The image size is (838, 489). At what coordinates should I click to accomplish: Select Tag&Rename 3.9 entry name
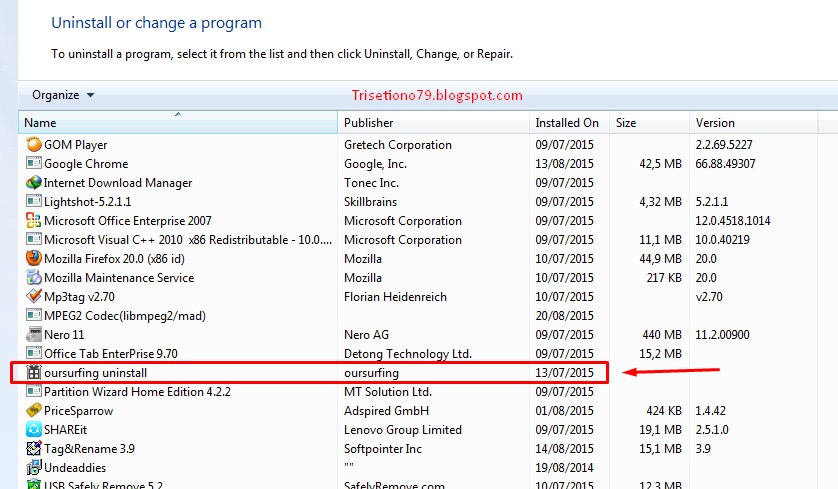click(x=89, y=449)
